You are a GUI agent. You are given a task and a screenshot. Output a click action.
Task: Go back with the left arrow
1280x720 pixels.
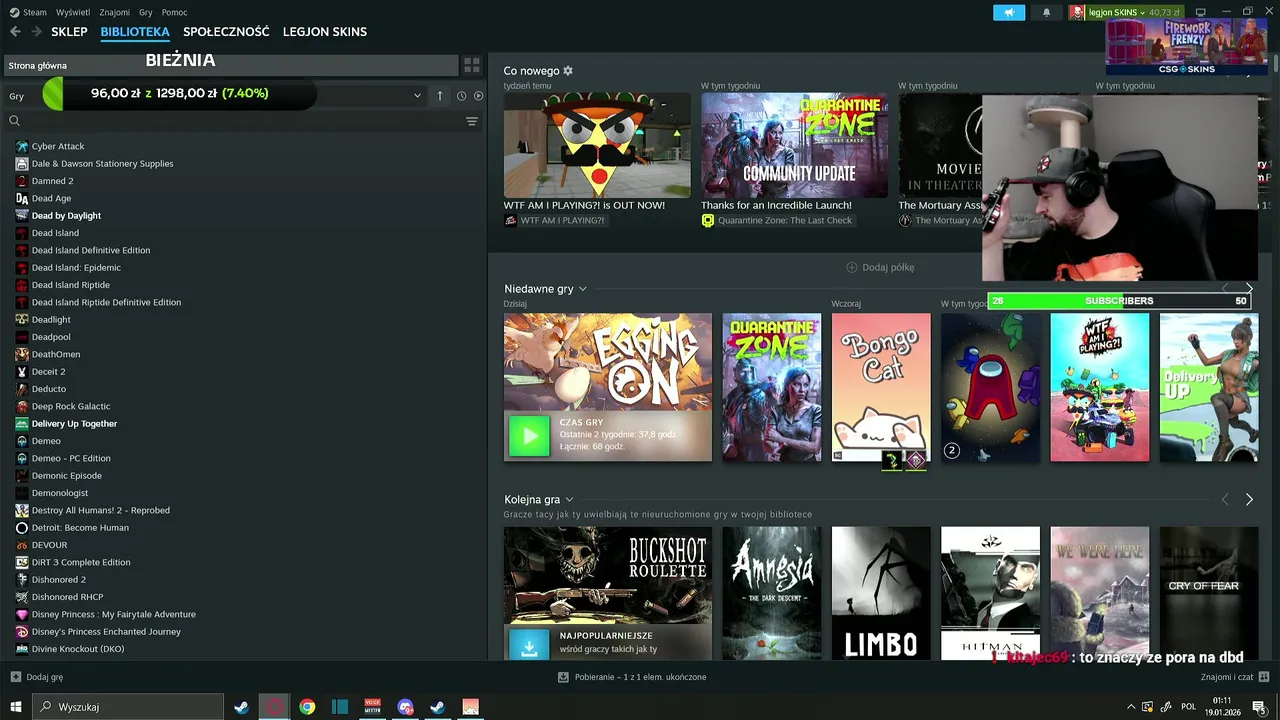pyautogui.click(x=15, y=32)
